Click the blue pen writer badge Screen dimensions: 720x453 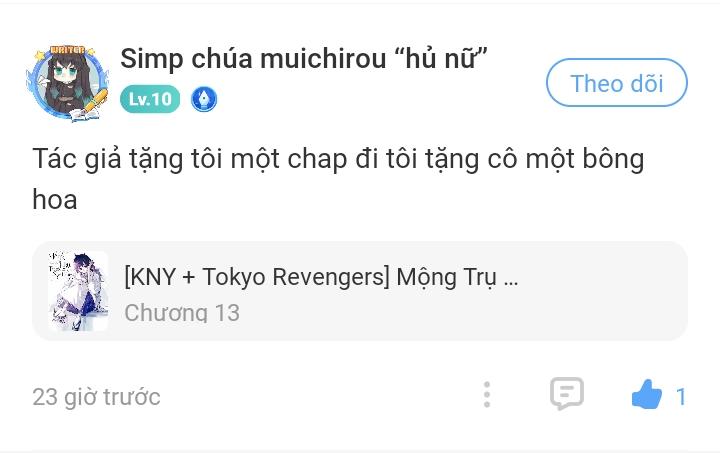coord(204,99)
